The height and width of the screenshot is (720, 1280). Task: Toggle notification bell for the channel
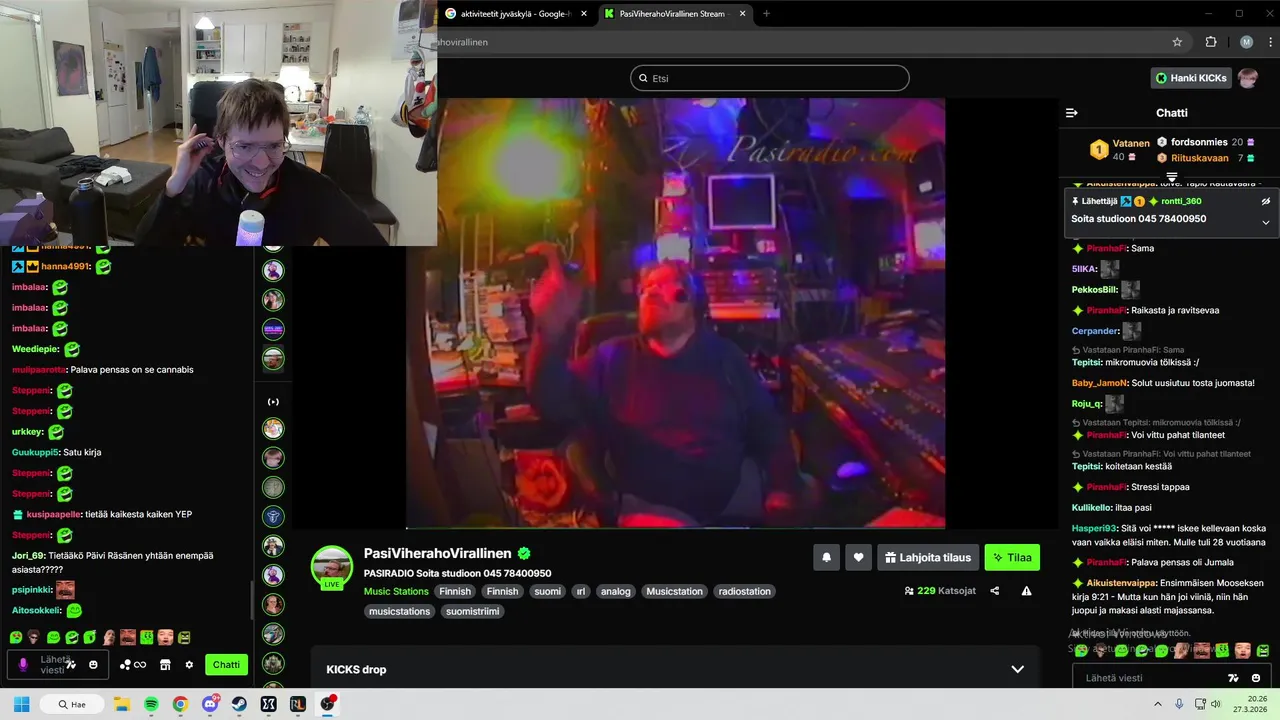pyautogui.click(x=826, y=558)
